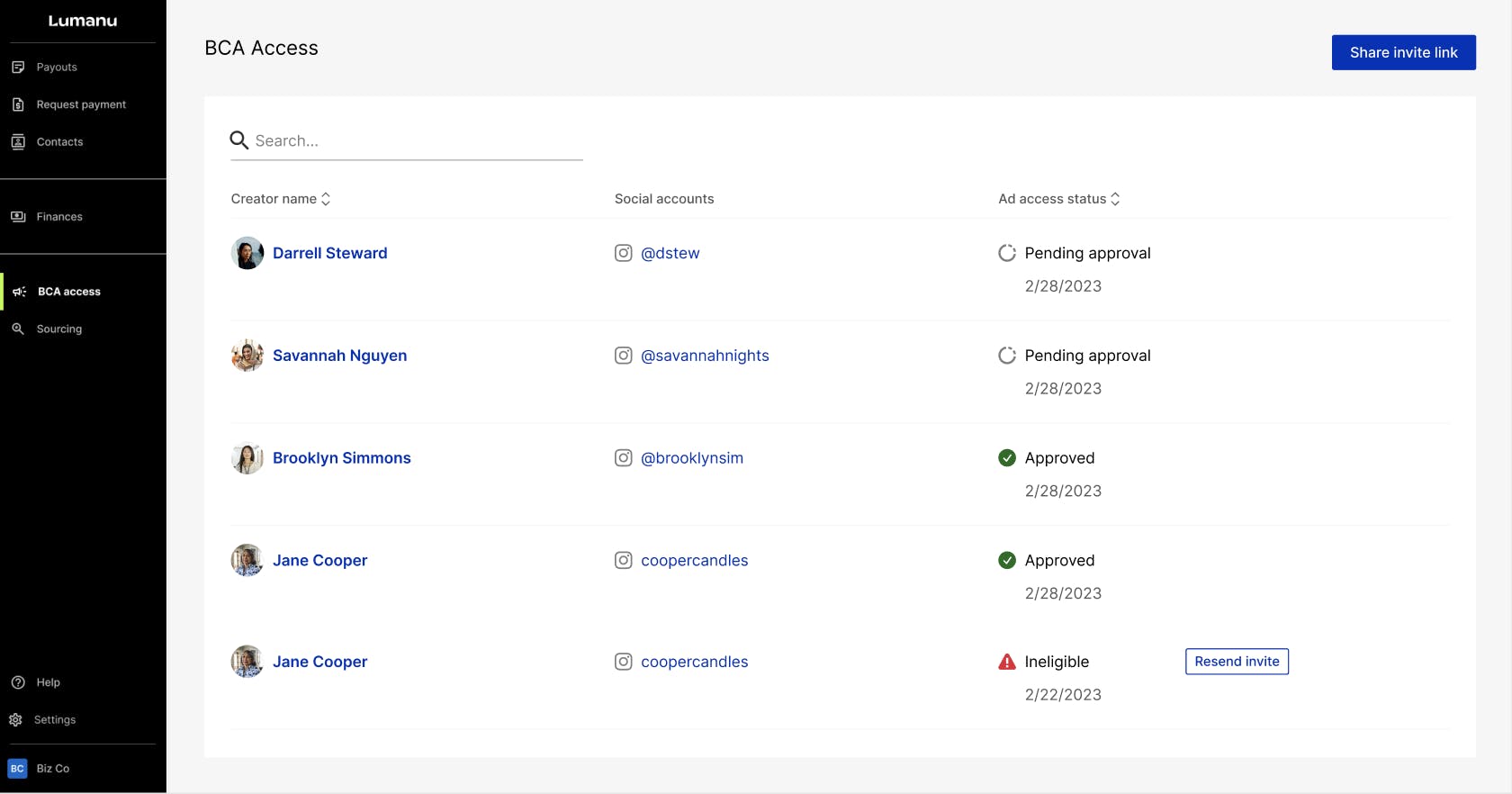Click the red Ineligible warning triangle icon
This screenshot has width=1512, height=794.
tap(1007, 662)
